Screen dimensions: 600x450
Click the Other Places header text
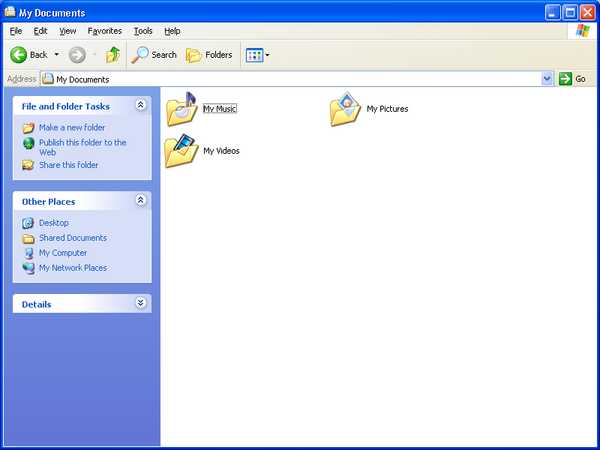[48, 202]
